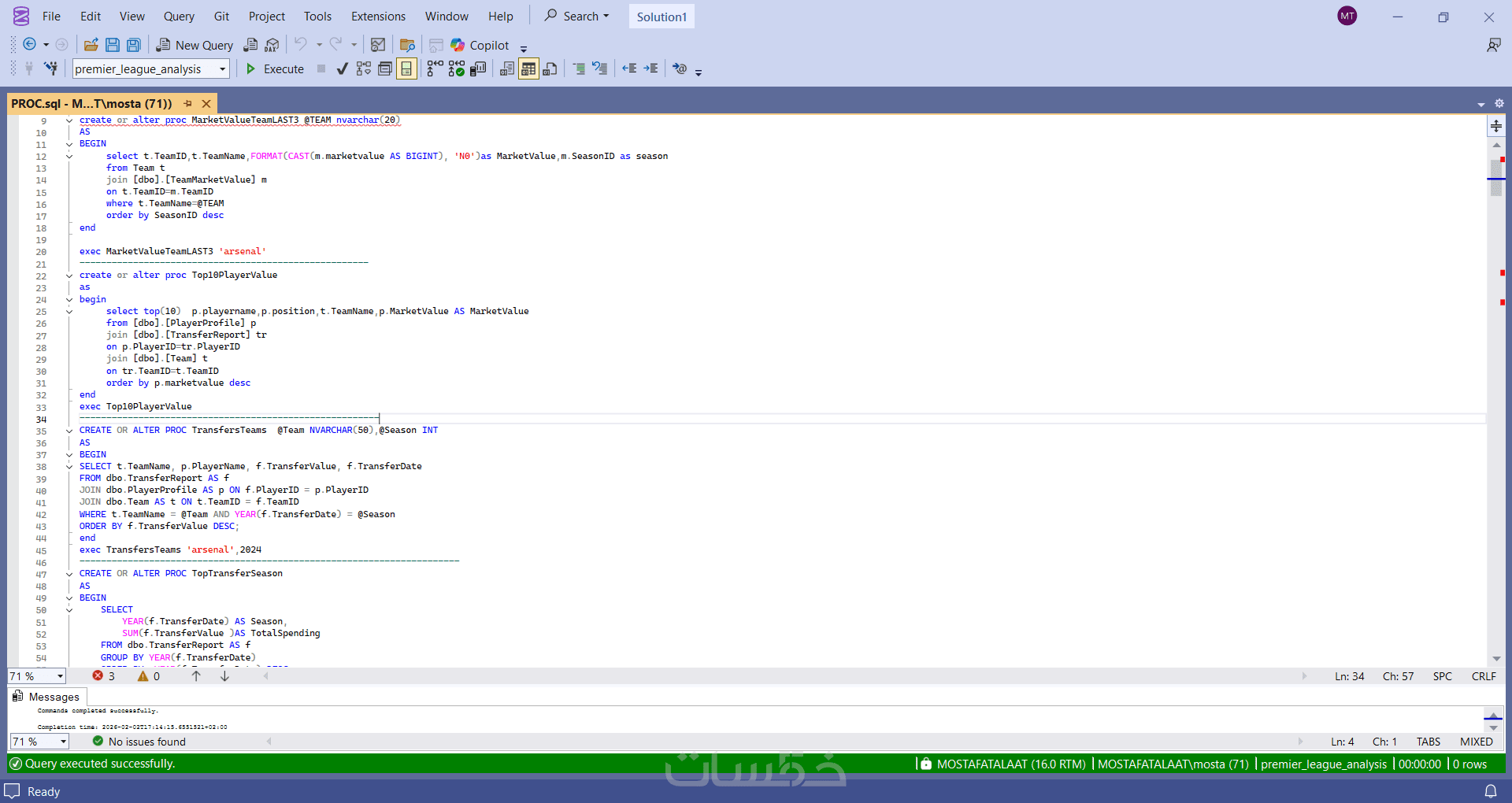Start a new DAX query
The image size is (1512, 803).
(x=272, y=45)
